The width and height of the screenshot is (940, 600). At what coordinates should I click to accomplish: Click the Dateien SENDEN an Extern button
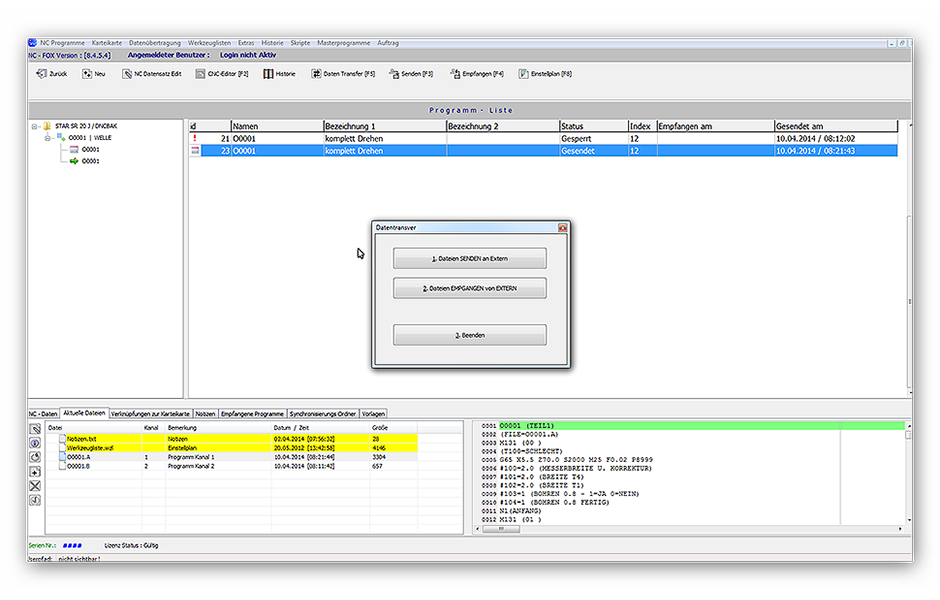[x=470, y=258]
